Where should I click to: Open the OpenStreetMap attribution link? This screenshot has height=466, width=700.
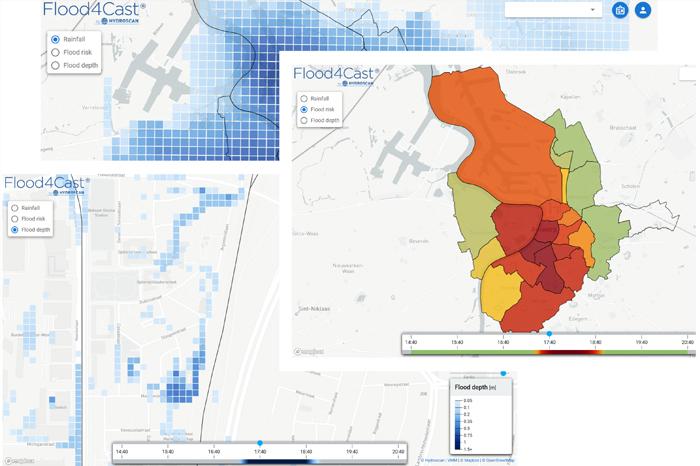(x=499, y=460)
